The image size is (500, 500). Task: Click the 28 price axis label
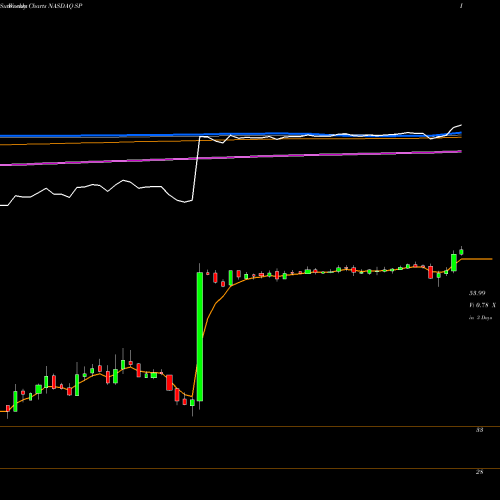click(479, 472)
